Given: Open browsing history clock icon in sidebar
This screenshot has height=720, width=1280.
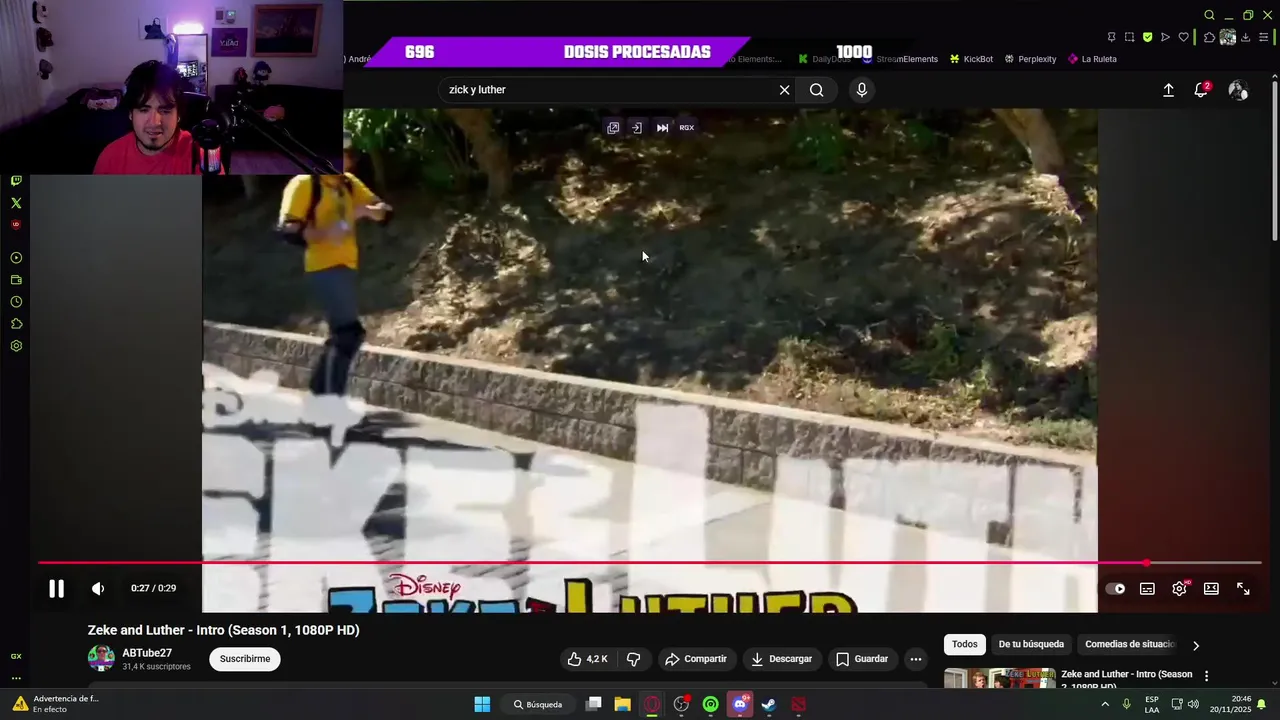Looking at the screenshot, I should coord(16,302).
